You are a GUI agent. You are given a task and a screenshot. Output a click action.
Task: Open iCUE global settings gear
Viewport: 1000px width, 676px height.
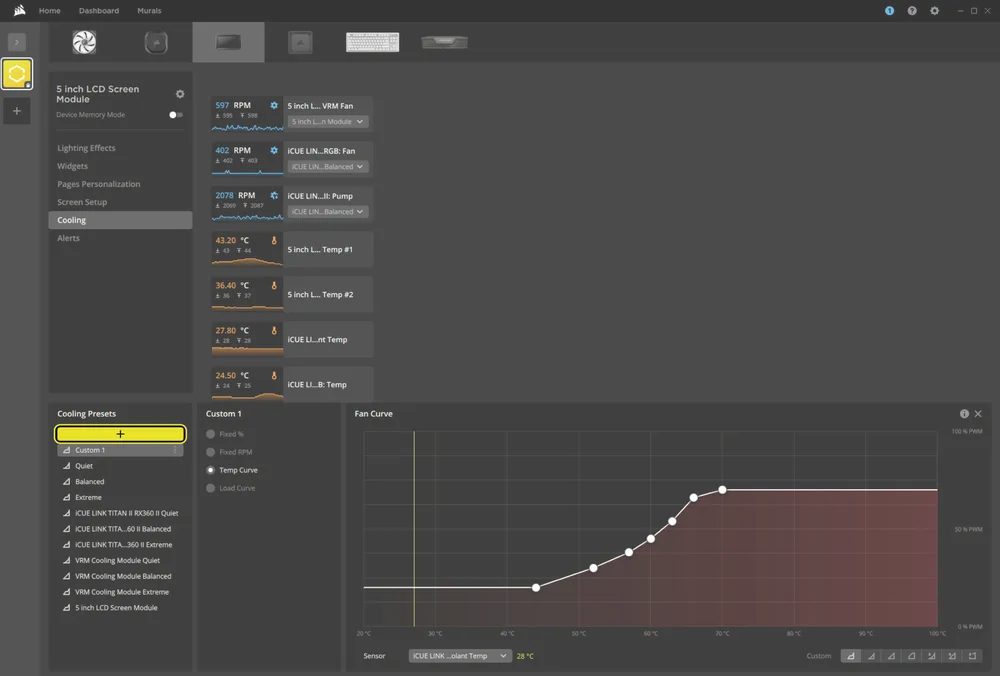click(x=934, y=11)
